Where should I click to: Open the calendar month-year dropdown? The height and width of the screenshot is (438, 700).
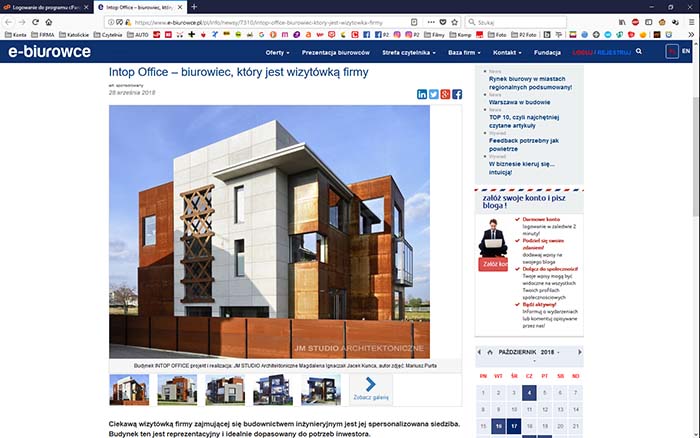click(x=529, y=352)
